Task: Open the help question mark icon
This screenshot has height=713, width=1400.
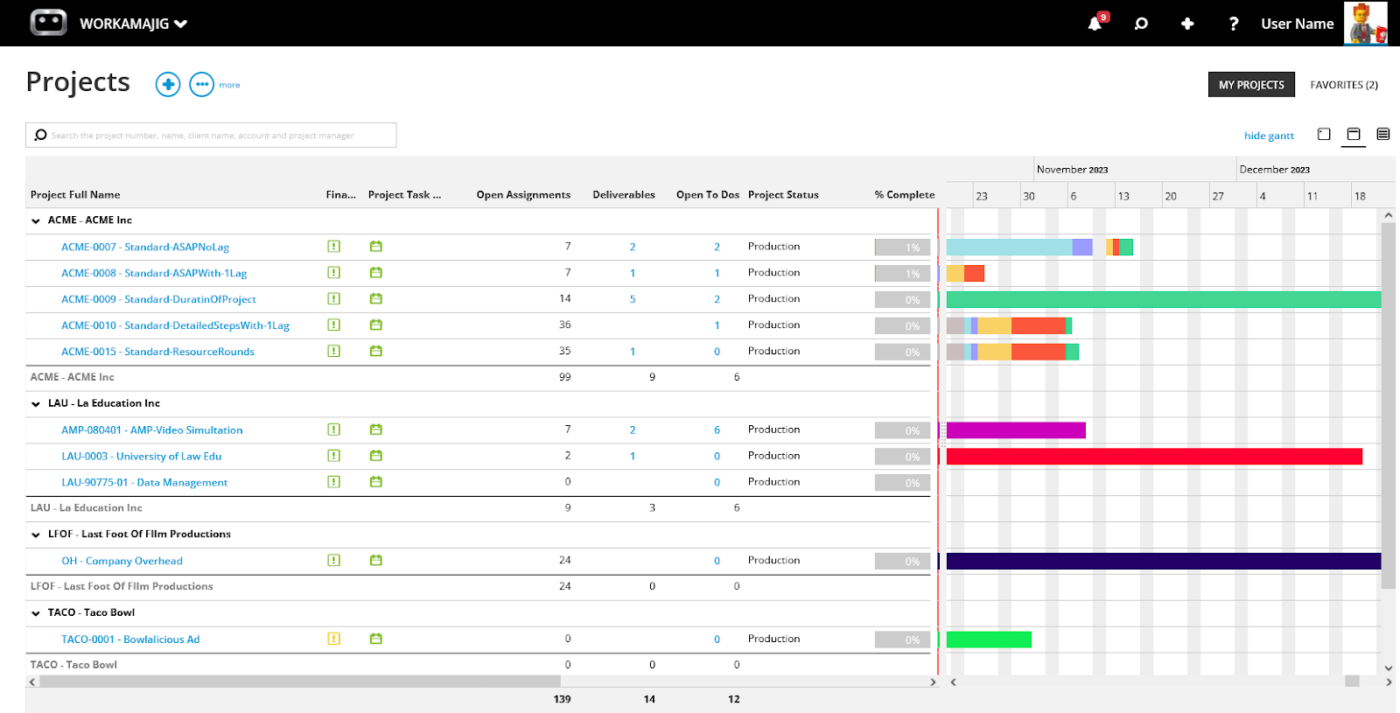Action: click(x=1234, y=24)
